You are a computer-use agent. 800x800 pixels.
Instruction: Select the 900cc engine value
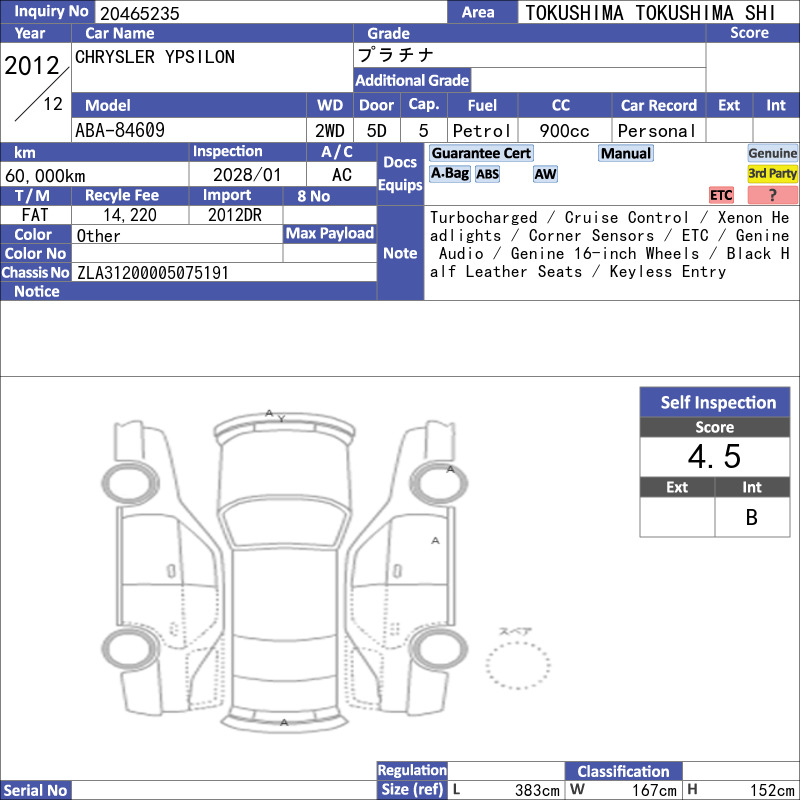(564, 131)
